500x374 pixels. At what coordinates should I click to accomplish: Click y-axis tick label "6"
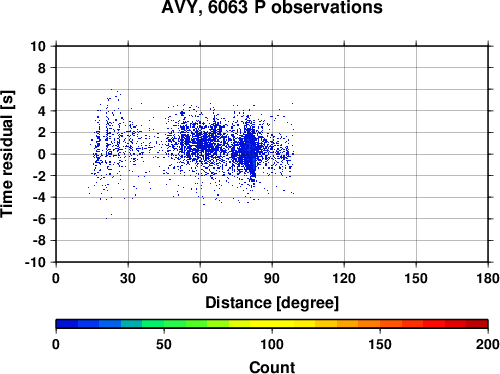[42, 89]
